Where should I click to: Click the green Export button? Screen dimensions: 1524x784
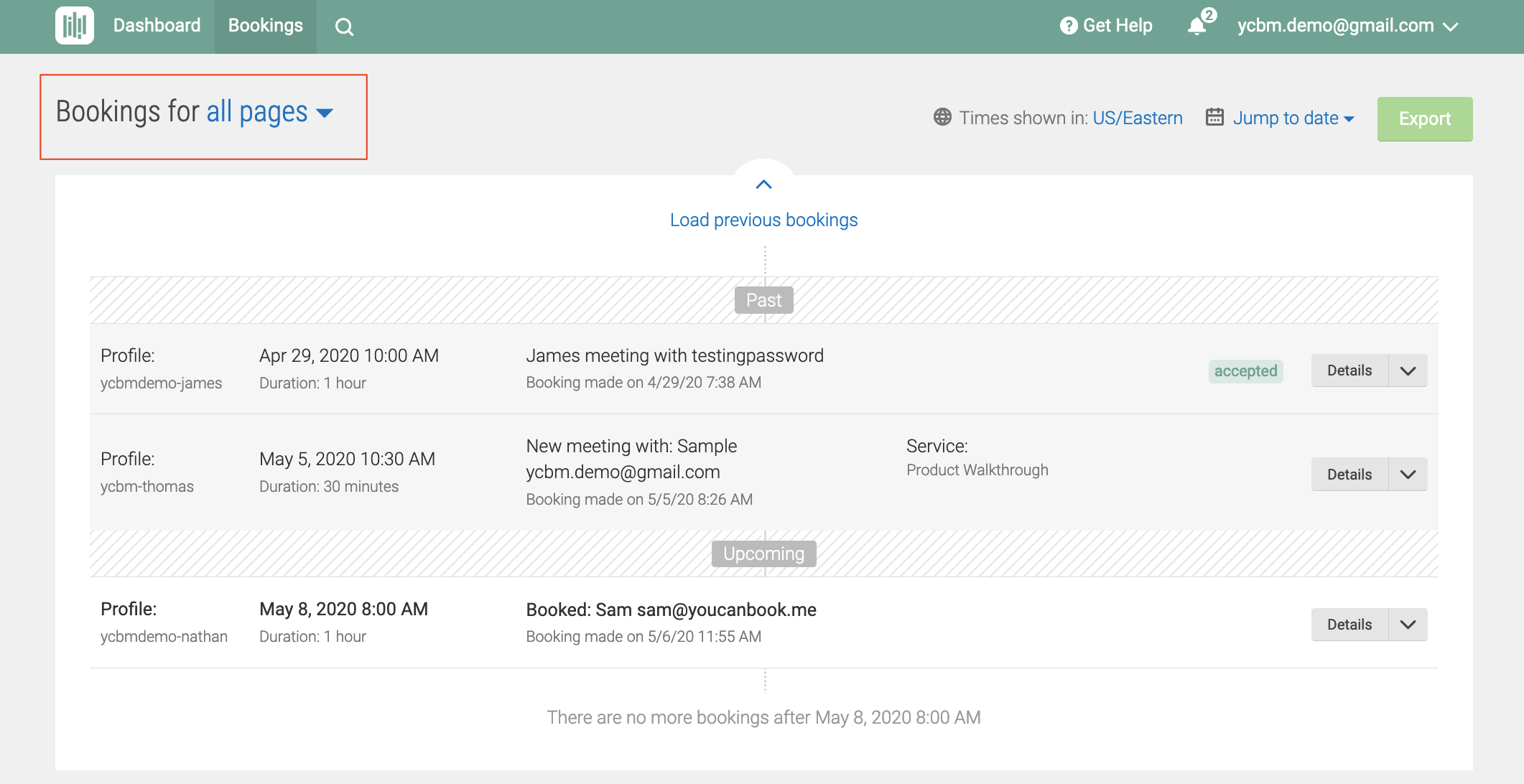pos(1424,119)
